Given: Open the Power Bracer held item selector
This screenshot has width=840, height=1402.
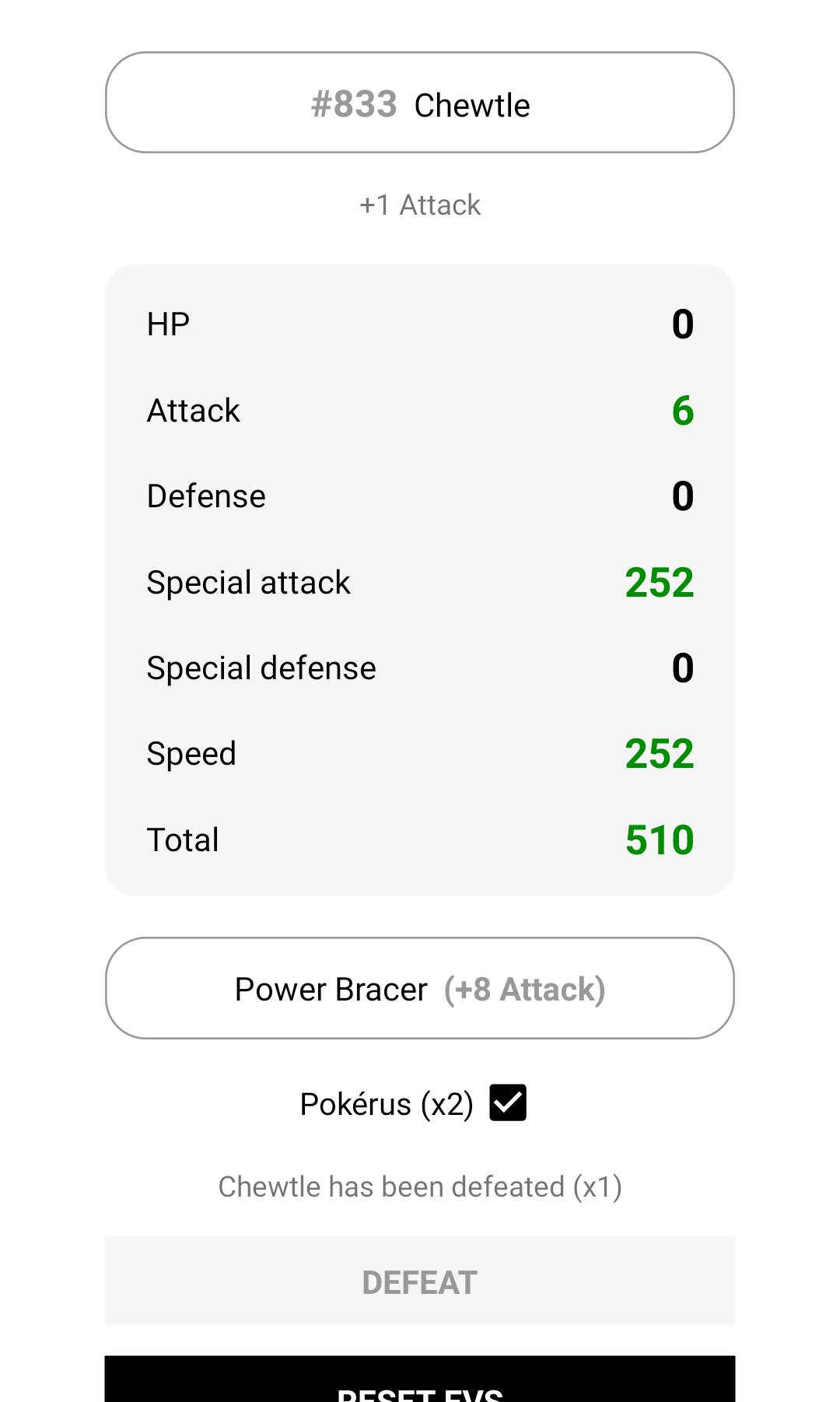Looking at the screenshot, I should coord(420,989).
